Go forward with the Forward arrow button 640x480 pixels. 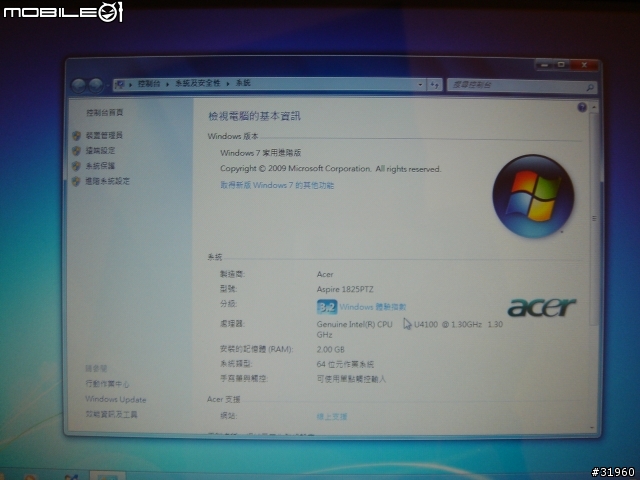coord(96,86)
